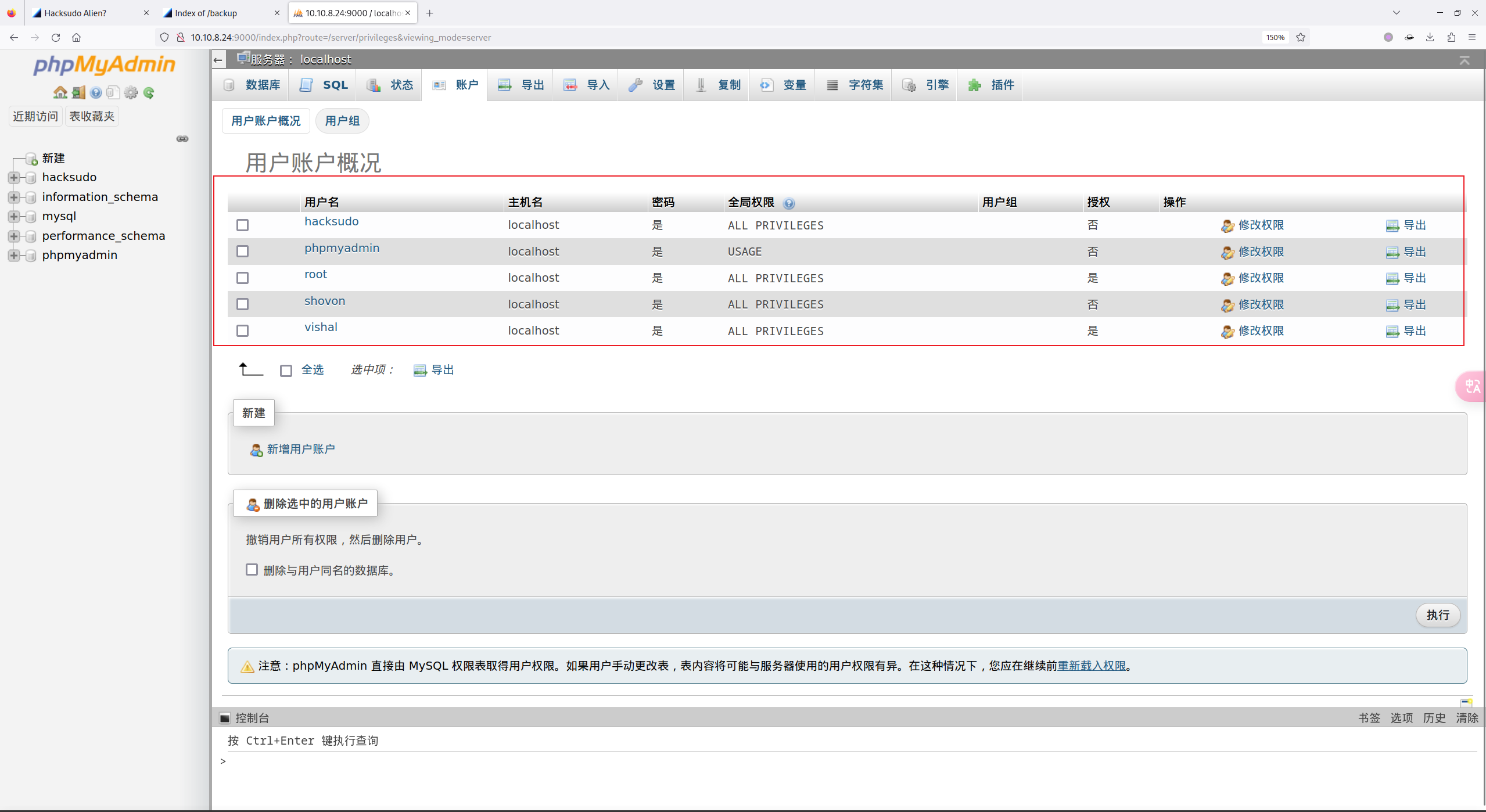Open the Firefox downloads icon
The width and height of the screenshot is (1486, 812).
(x=1430, y=37)
